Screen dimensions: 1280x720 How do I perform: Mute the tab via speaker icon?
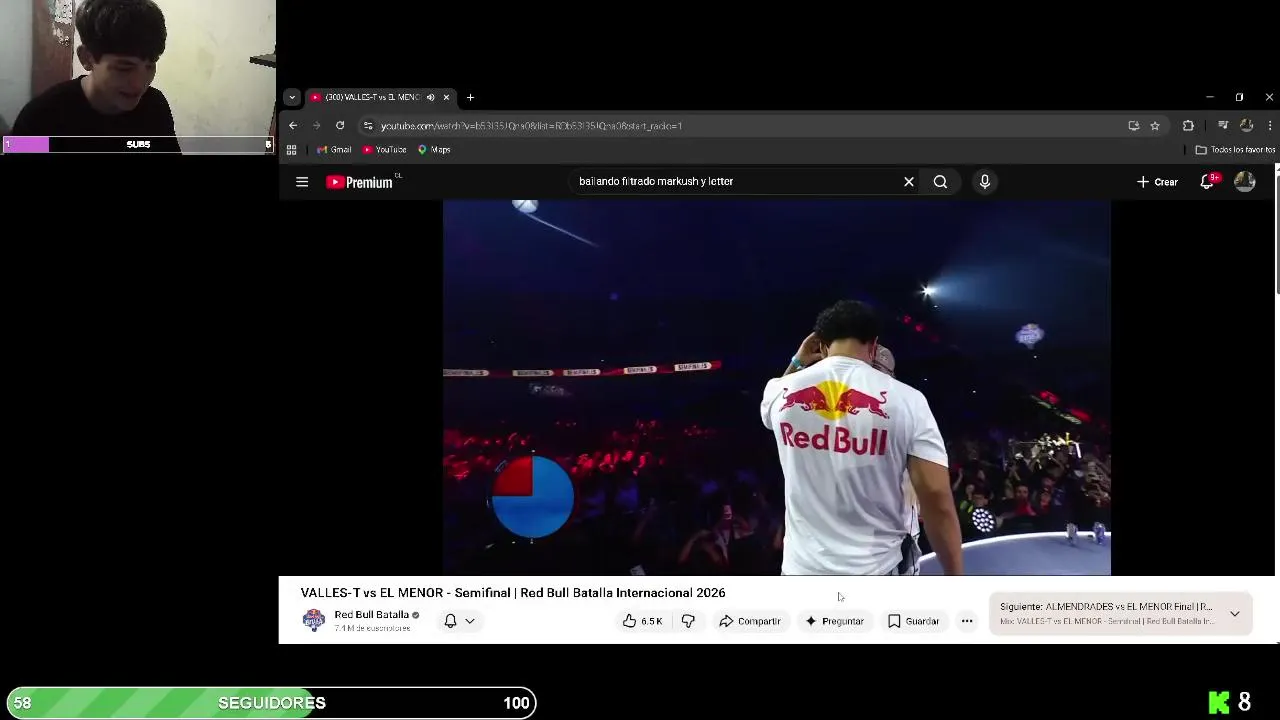coord(430,97)
